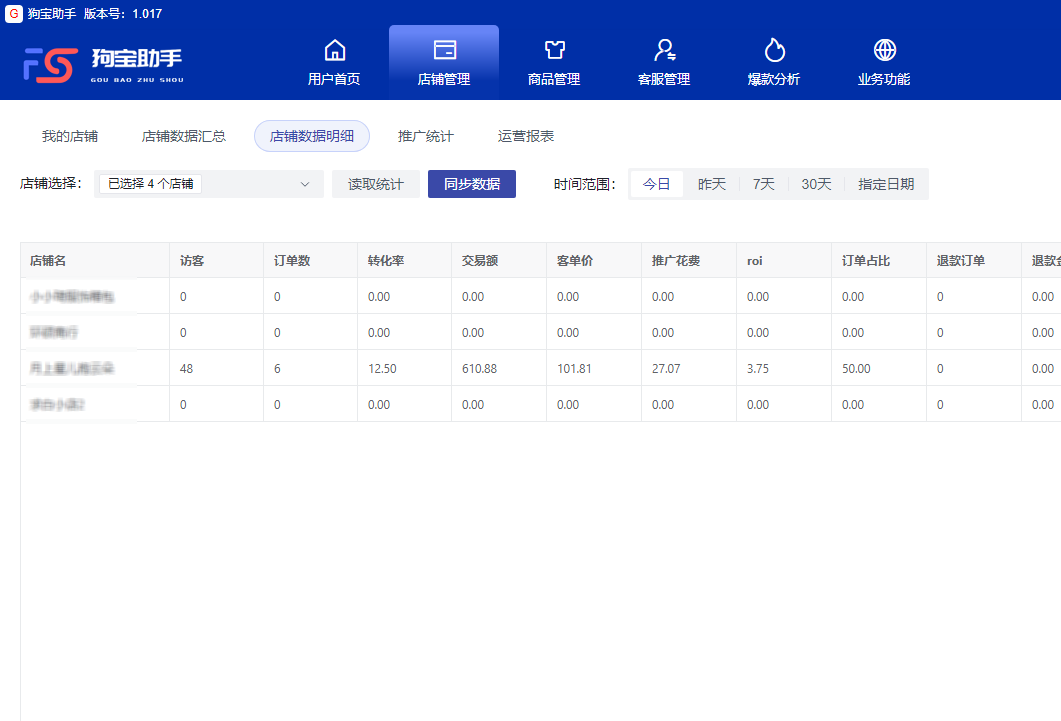
Task: Click the customer service person icon
Action: click(x=664, y=50)
